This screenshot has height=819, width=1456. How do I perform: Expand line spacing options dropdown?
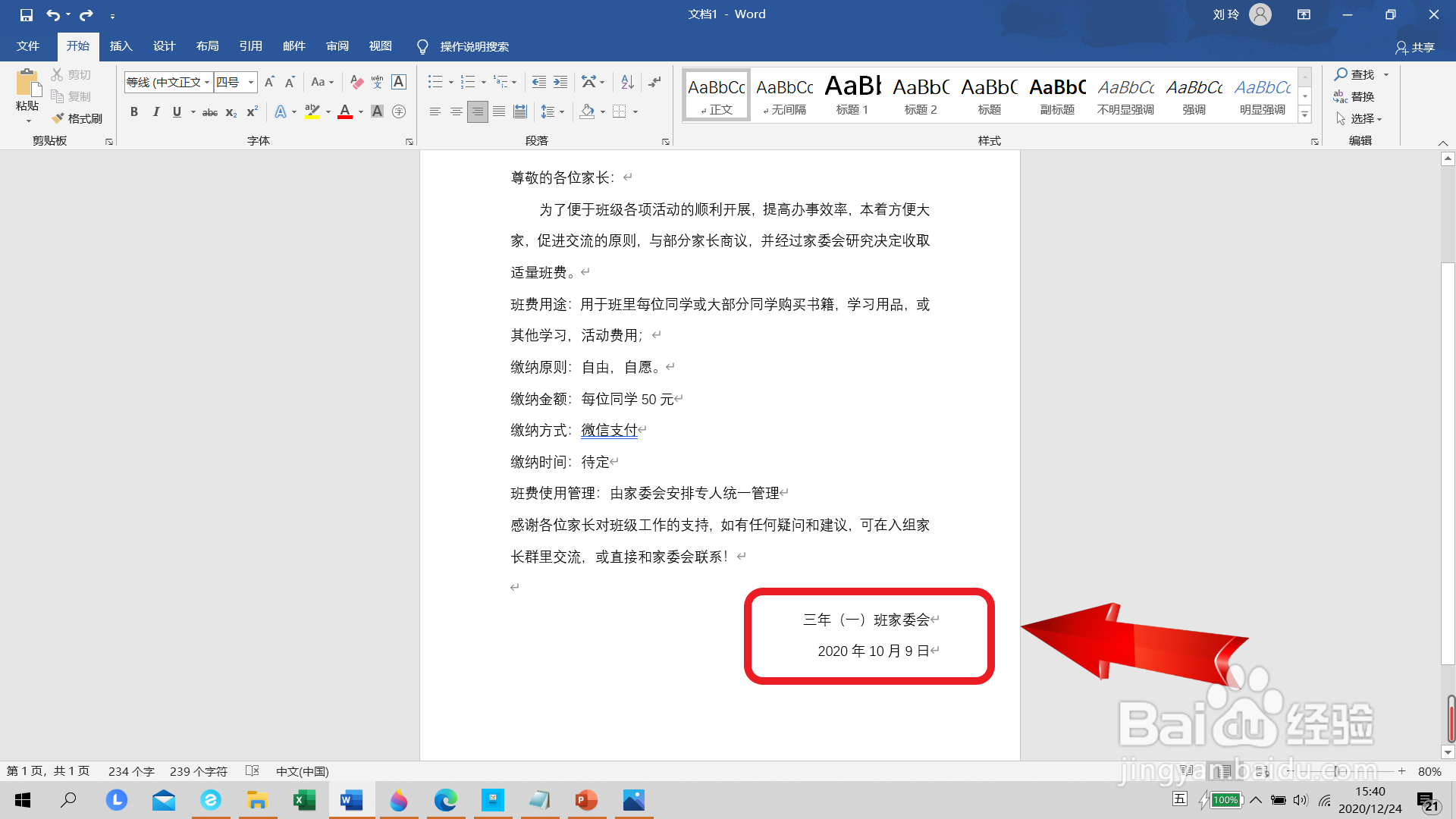point(562,111)
